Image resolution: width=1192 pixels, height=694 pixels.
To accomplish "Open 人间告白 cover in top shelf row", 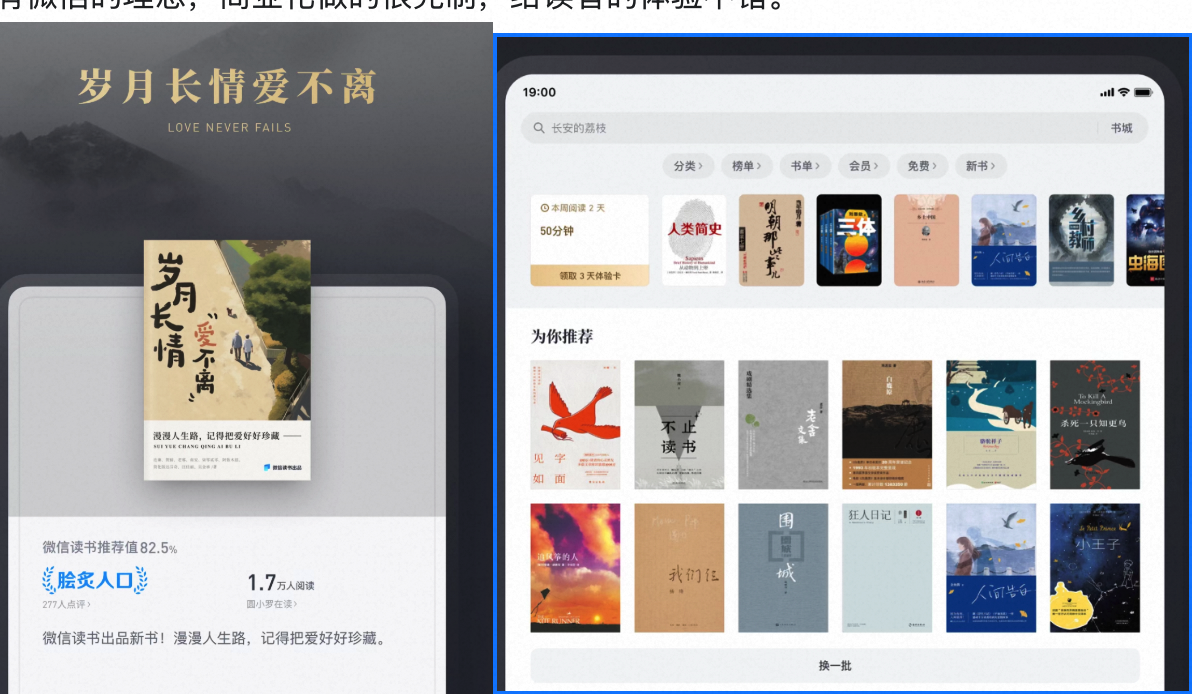I will pyautogui.click(x=1004, y=240).
